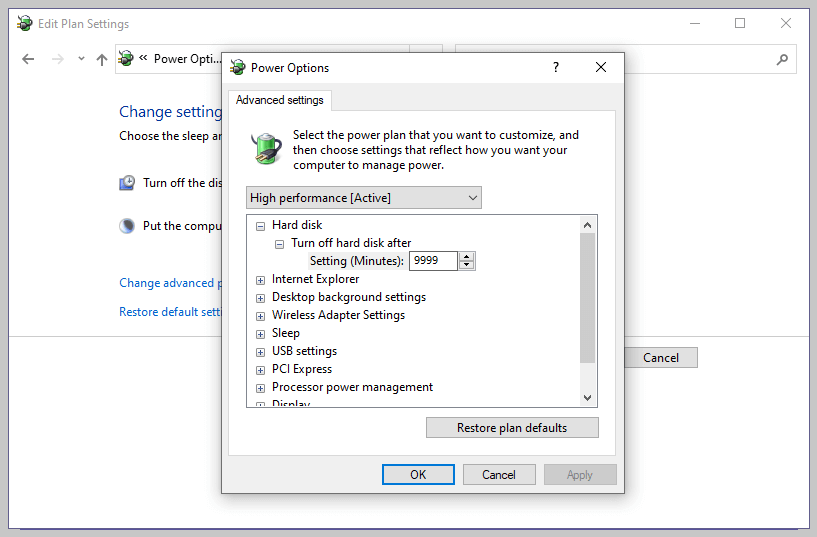The image size is (817, 537).
Task: Expand Processor power management node
Action: click(x=261, y=388)
